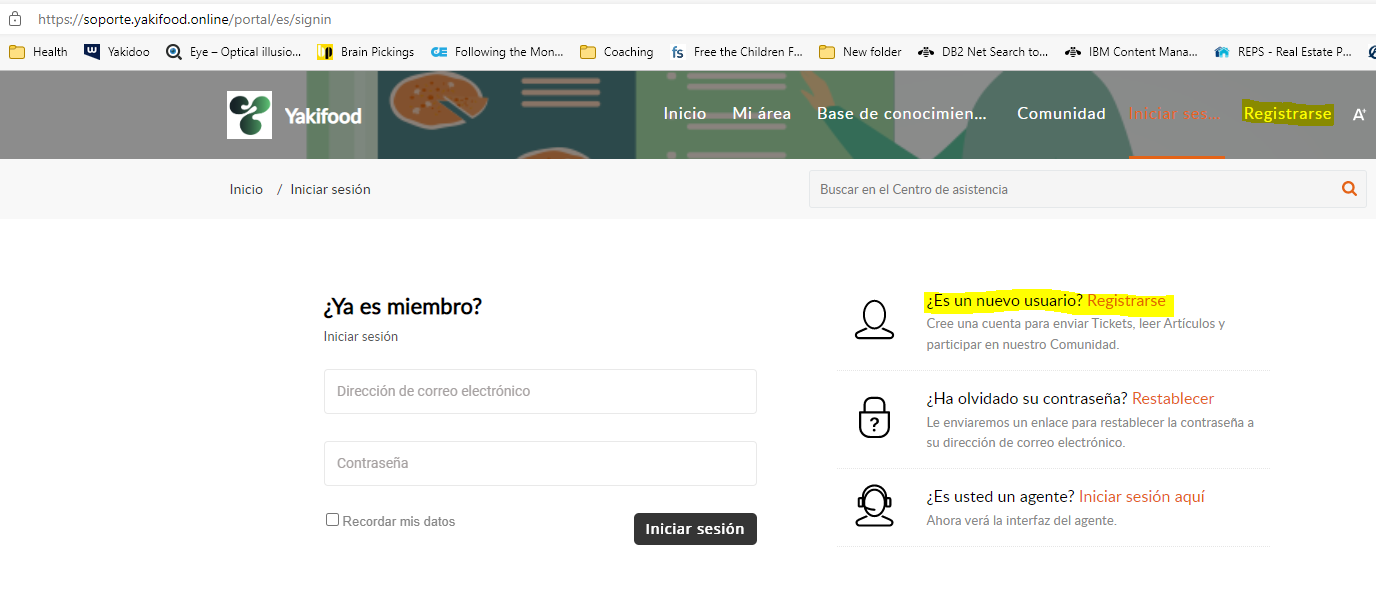1376x608 pixels.
Task: Click the new user person icon
Action: tap(874, 319)
